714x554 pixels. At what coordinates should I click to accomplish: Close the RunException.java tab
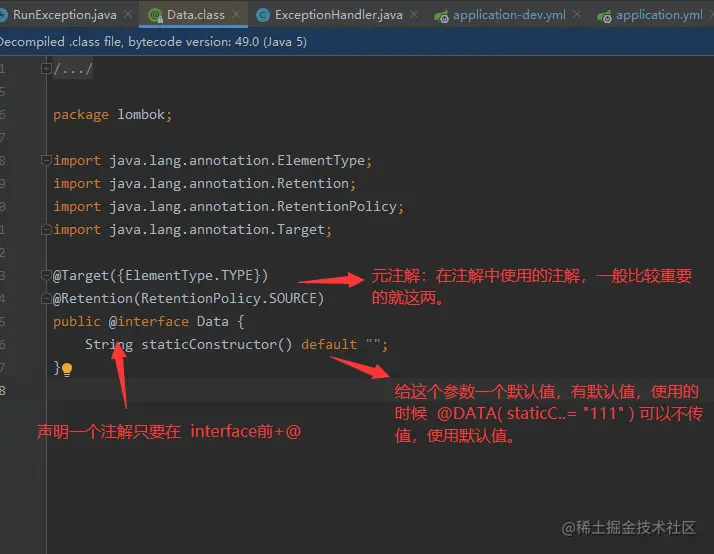tap(128, 15)
